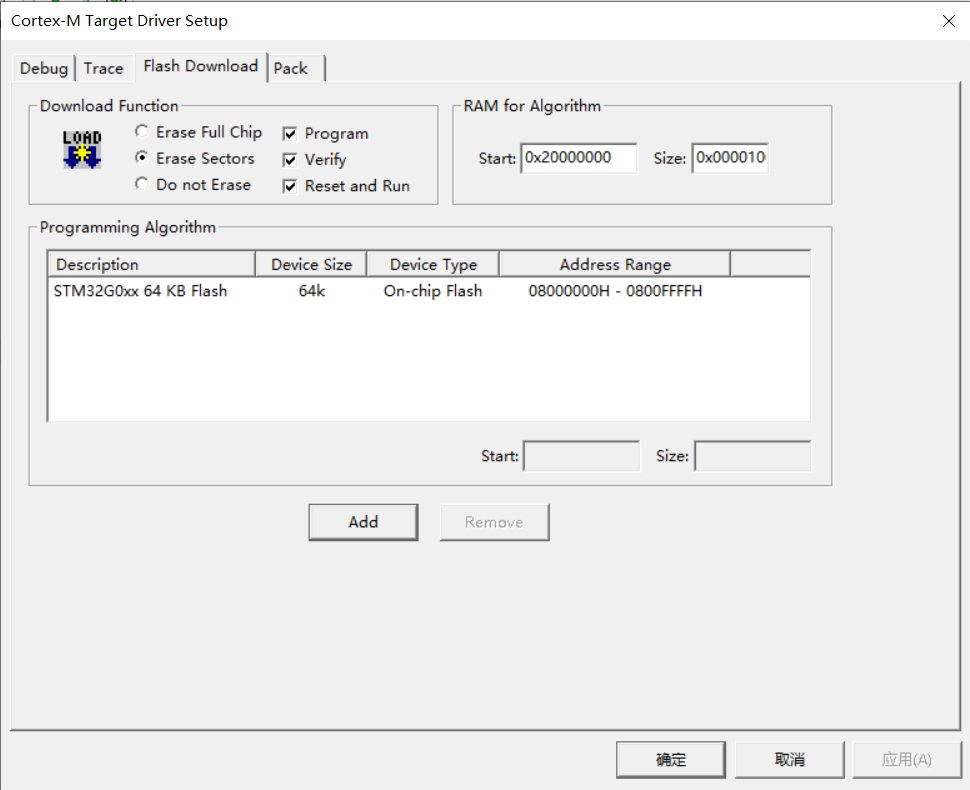Image resolution: width=970 pixels, height=790 pixels.
Task: Uncheck the Verify checkbox
Action: 290,159
